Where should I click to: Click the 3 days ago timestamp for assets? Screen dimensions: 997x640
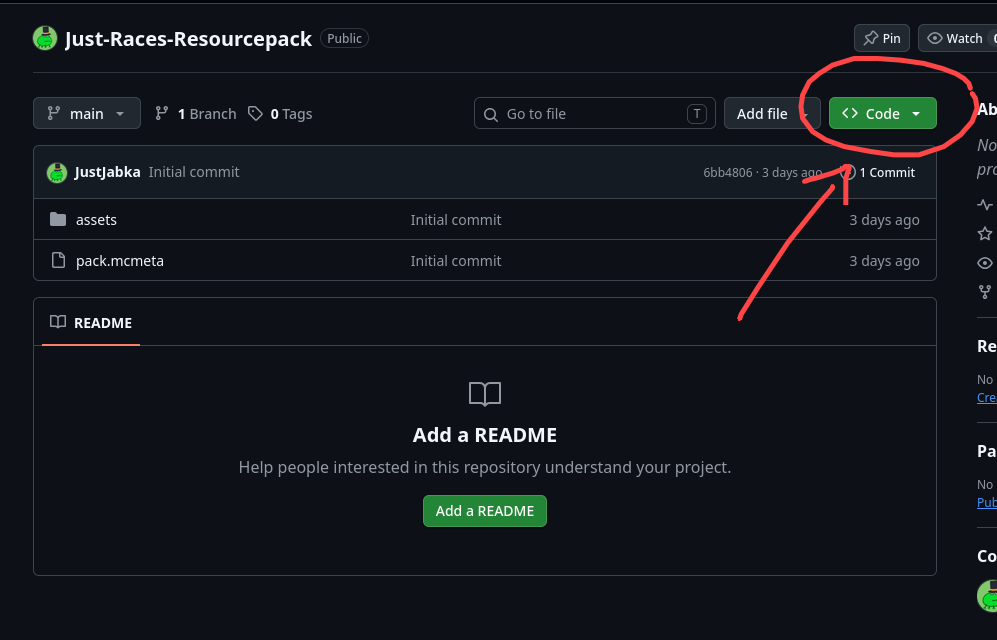point(884,220)
